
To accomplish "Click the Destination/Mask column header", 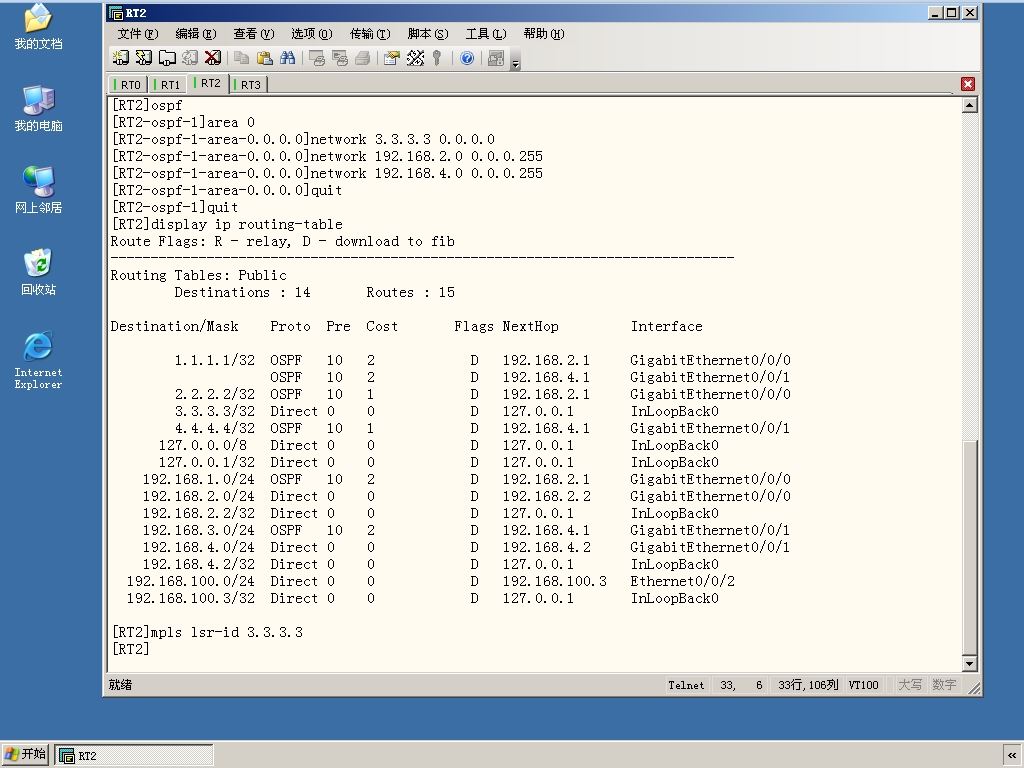I will coord(174,326).
